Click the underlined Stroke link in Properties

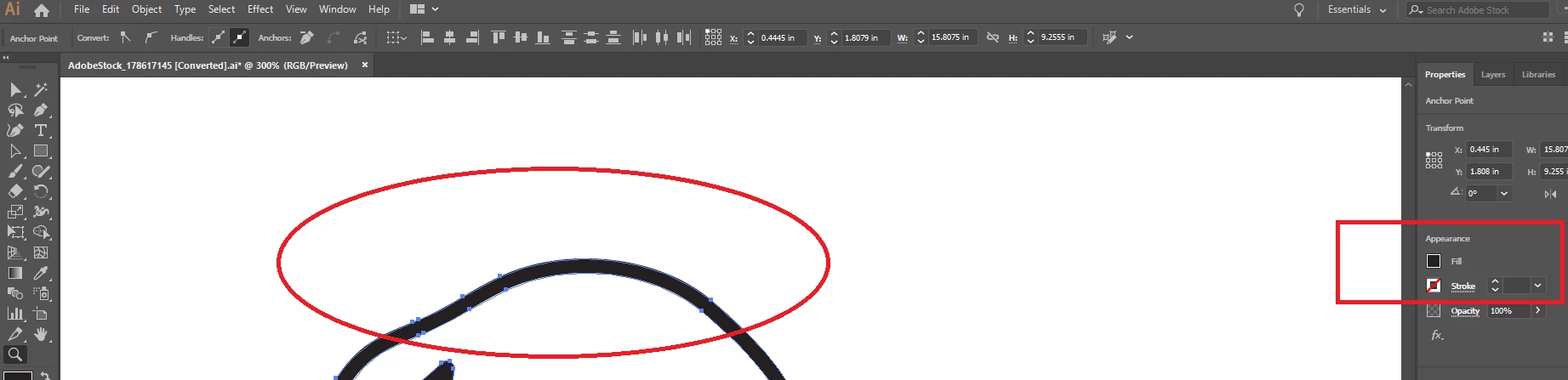(1463, 286)
